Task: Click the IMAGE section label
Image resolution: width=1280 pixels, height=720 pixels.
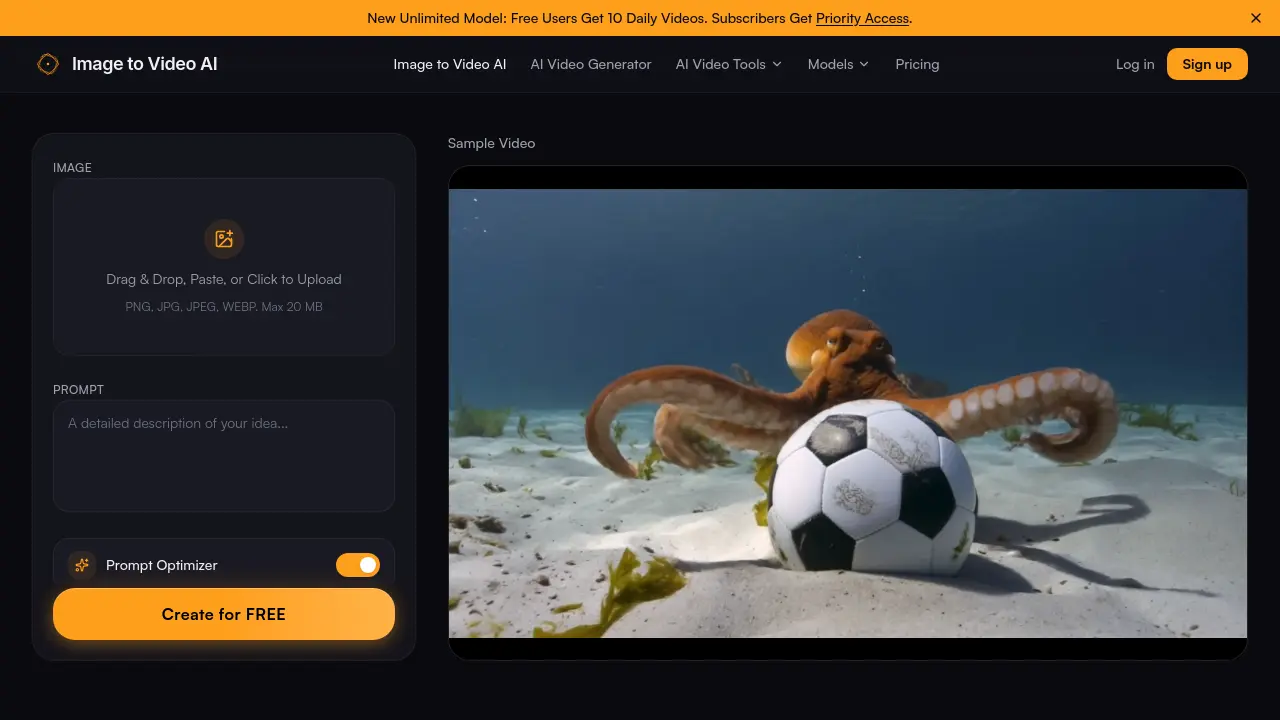Action: pyautogui.click(x=72, y=167)
